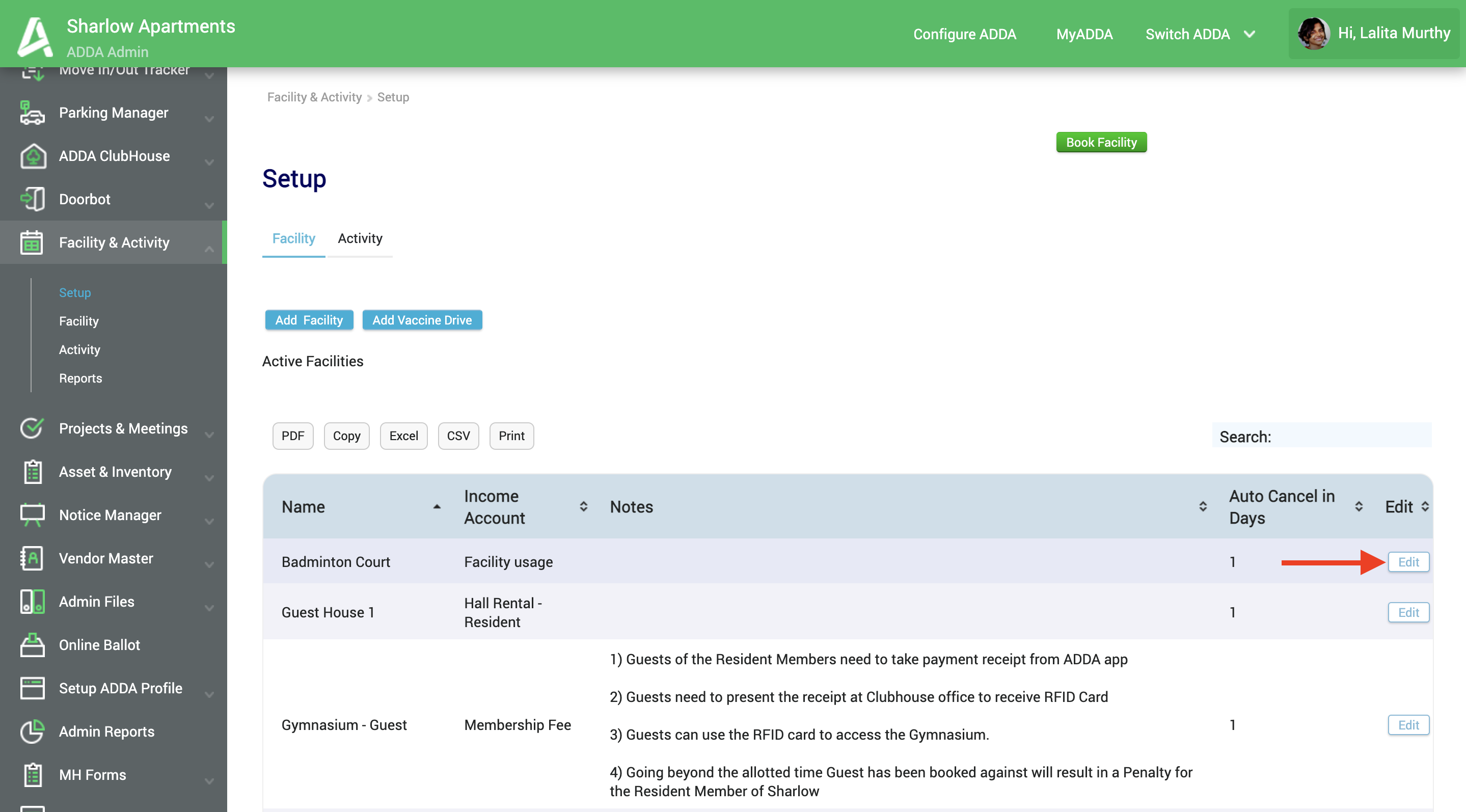Click Facility & Activity breadcrumb link

pos(314,97)
